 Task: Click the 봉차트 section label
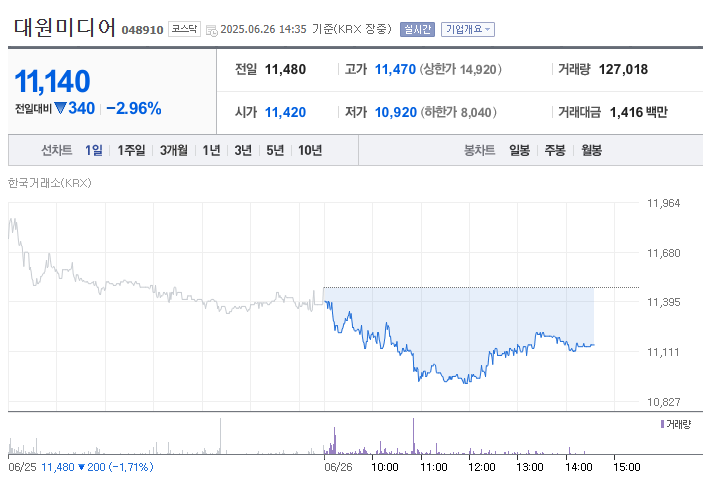479,150
